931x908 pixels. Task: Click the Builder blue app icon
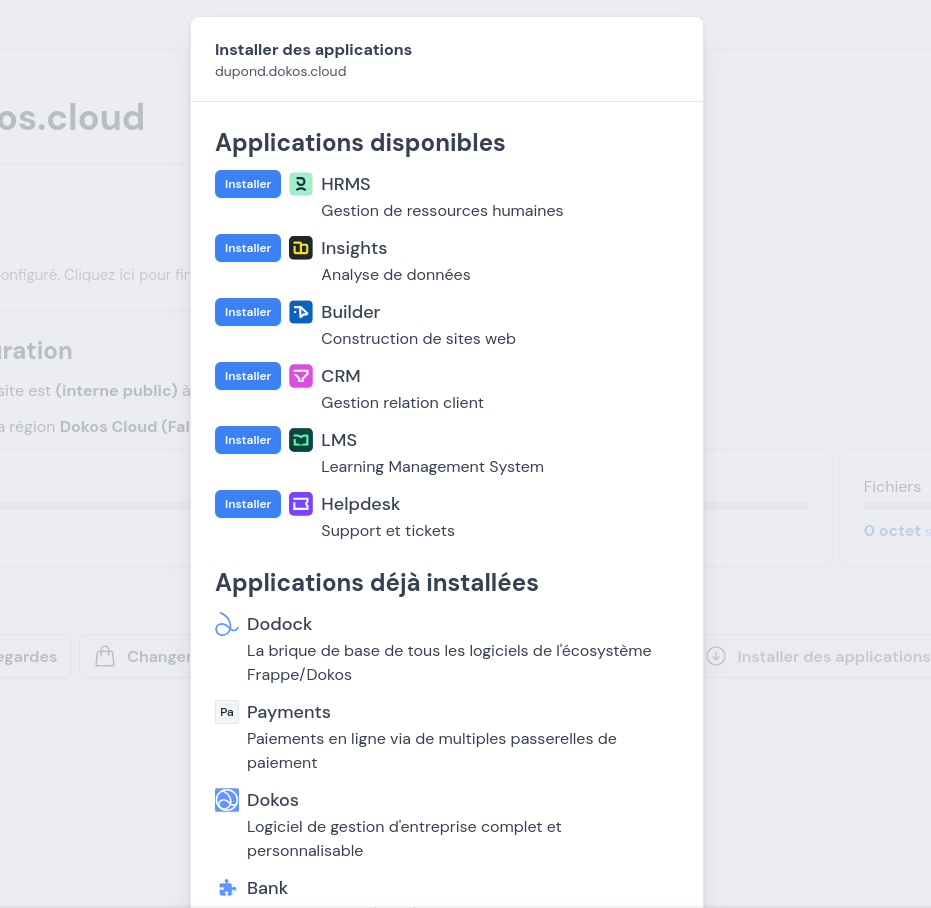pyautogui.click(x=301, y=312)
